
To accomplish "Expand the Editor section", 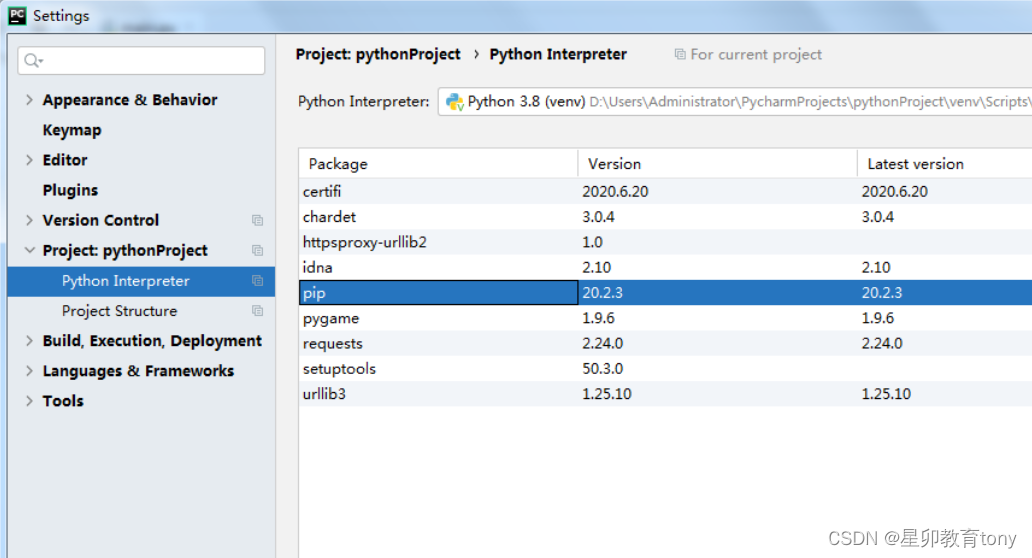I will (x=29, y=160).
